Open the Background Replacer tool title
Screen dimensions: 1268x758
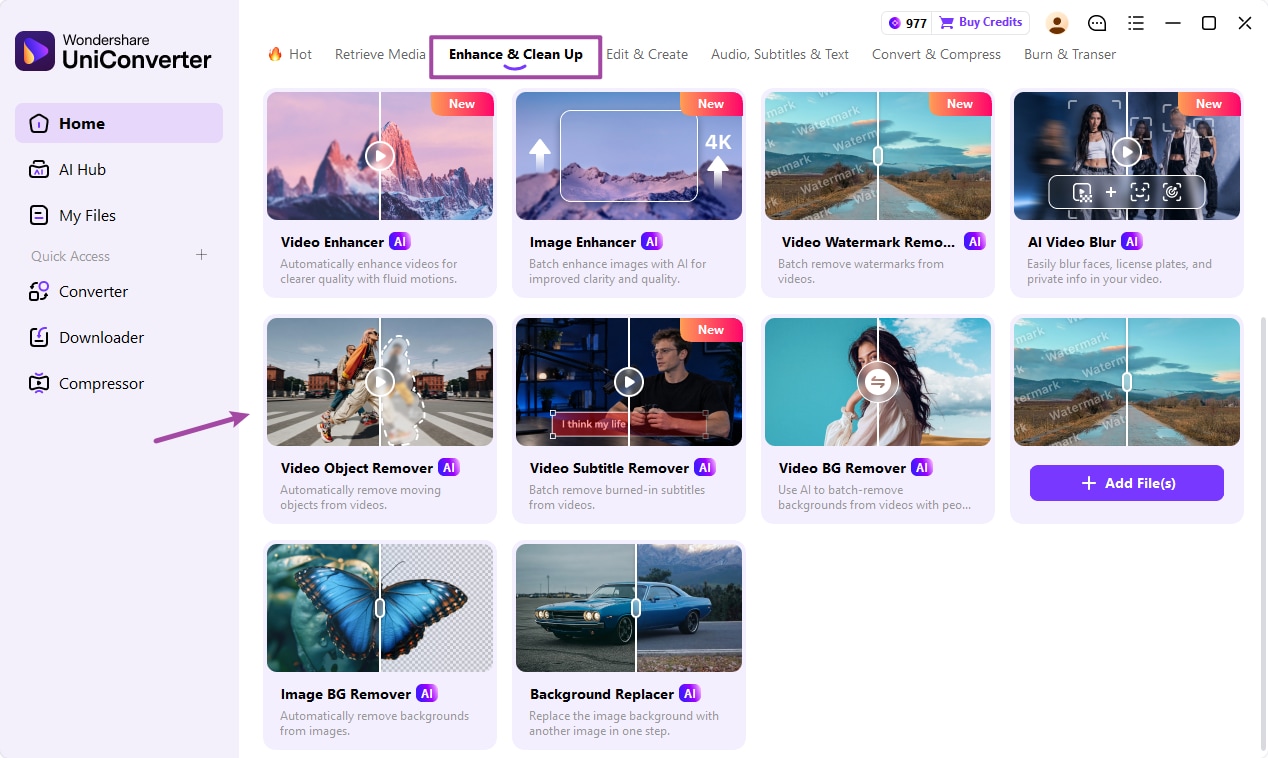[x=602, y=694]
